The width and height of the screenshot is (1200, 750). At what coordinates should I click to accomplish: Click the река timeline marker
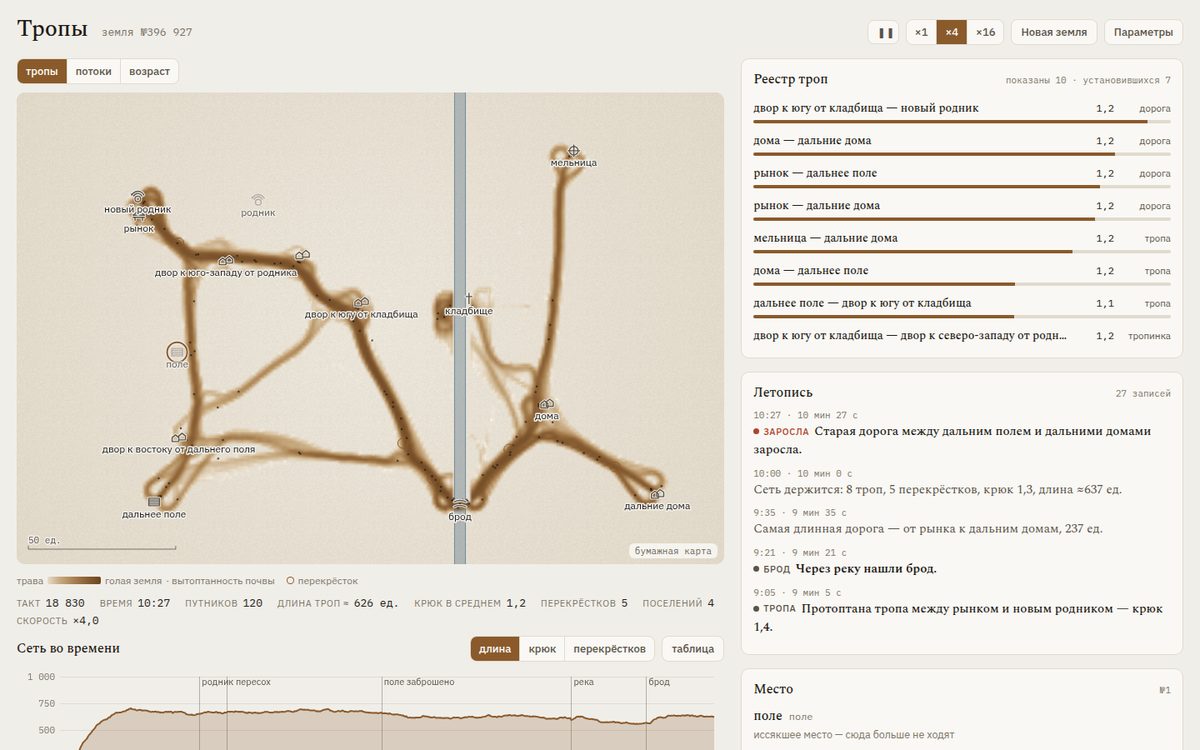(x=584, y=682)
